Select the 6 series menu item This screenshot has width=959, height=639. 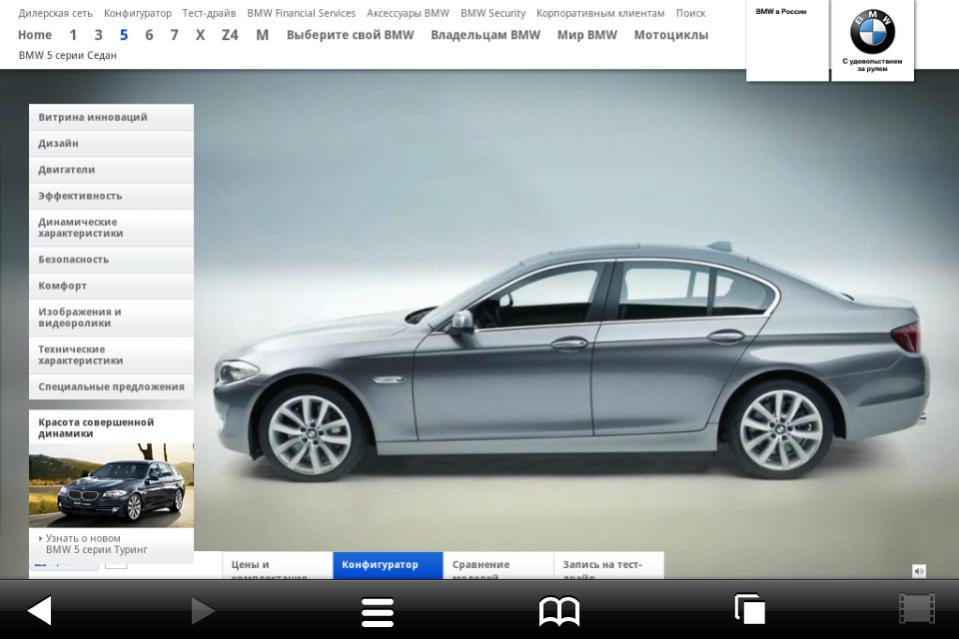click(149, 35)
